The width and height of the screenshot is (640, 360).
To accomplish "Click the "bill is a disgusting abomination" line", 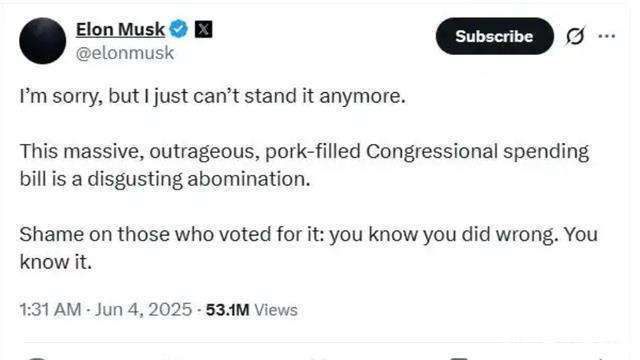I will (165, 179).
